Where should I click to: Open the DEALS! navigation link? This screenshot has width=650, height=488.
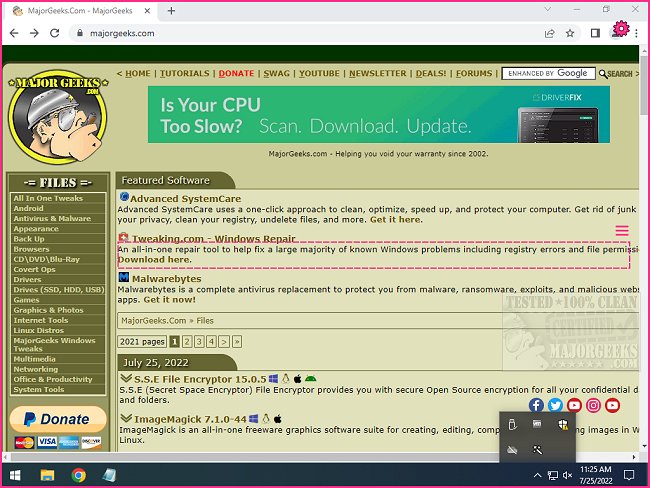431,73
